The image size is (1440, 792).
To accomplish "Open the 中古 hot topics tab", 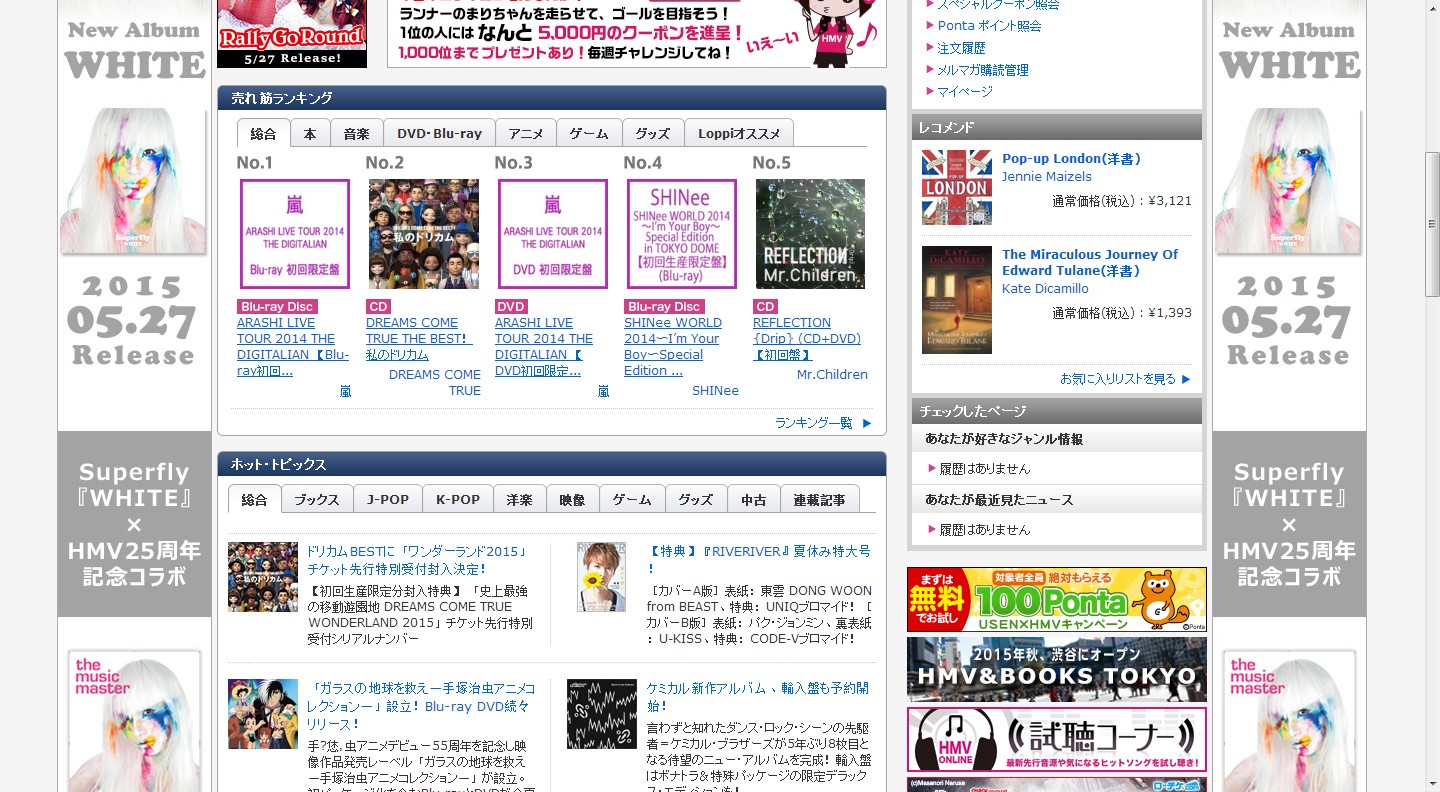I will (x=753, y=499).
